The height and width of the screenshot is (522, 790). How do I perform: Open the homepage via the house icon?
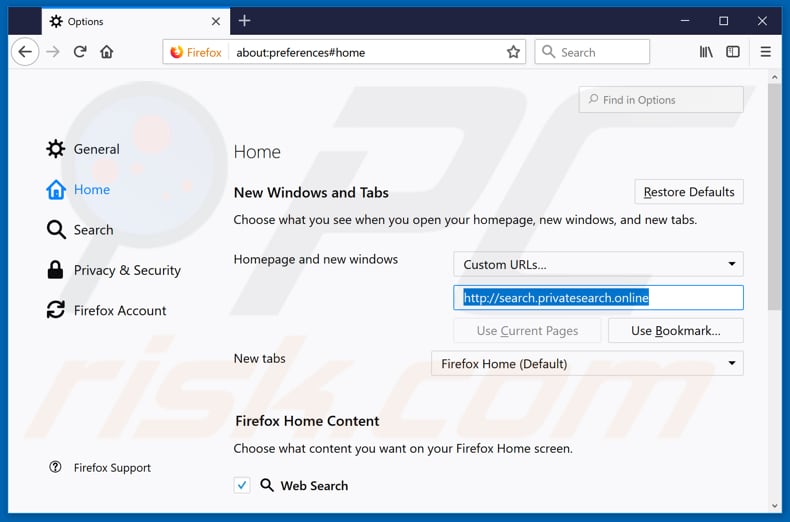pos(107,52)
